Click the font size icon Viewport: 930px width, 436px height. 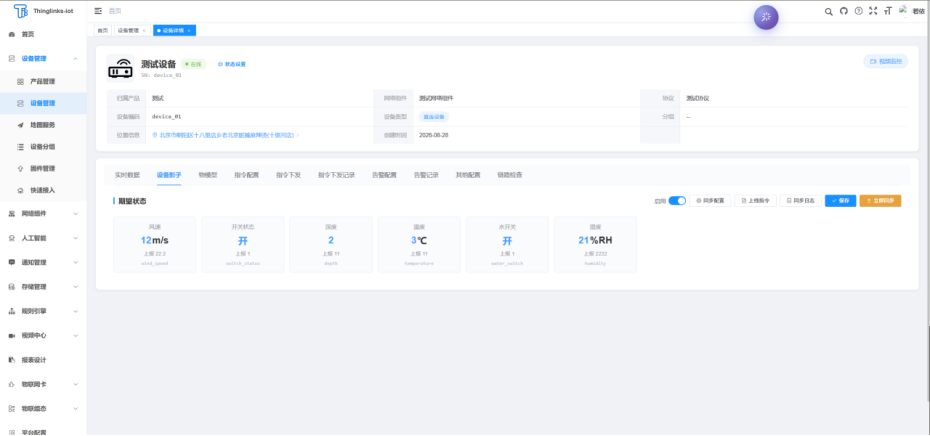tap(887, 11)
